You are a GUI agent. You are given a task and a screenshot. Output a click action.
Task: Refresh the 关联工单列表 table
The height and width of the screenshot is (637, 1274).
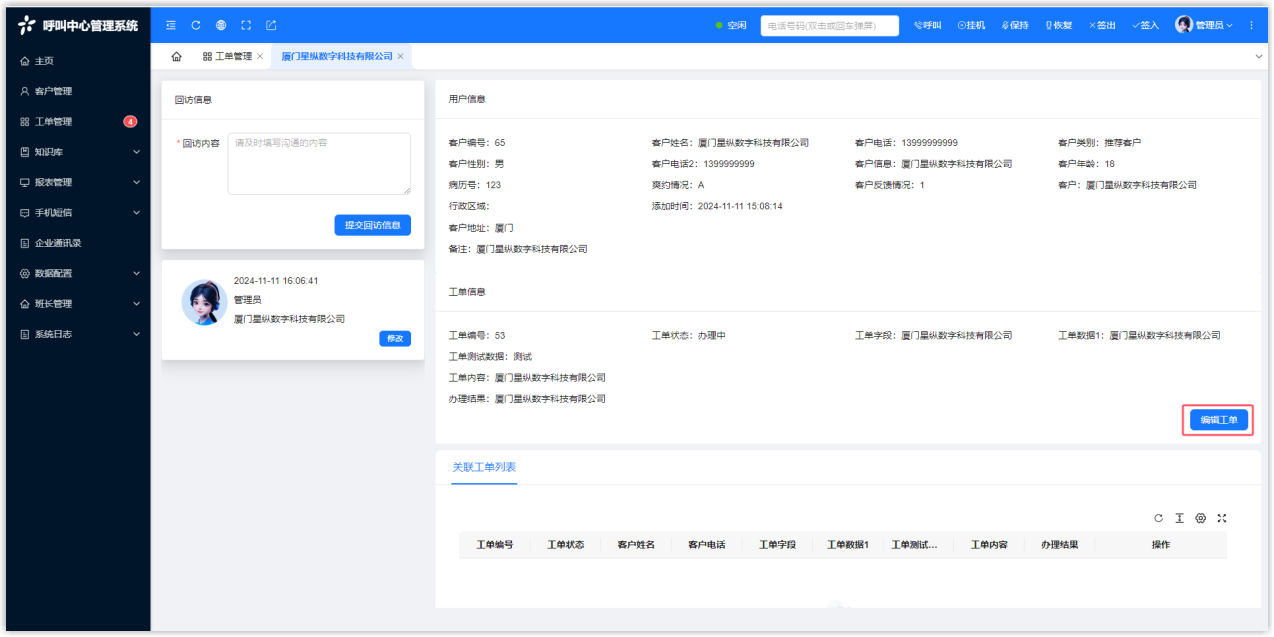tap(1158, 518)
